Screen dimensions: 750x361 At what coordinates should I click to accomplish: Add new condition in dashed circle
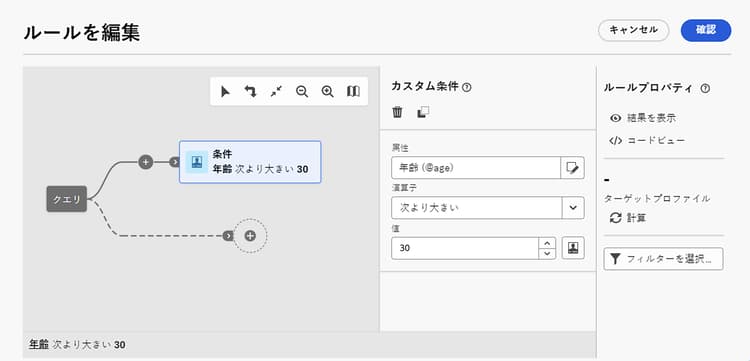pos(250,235)
